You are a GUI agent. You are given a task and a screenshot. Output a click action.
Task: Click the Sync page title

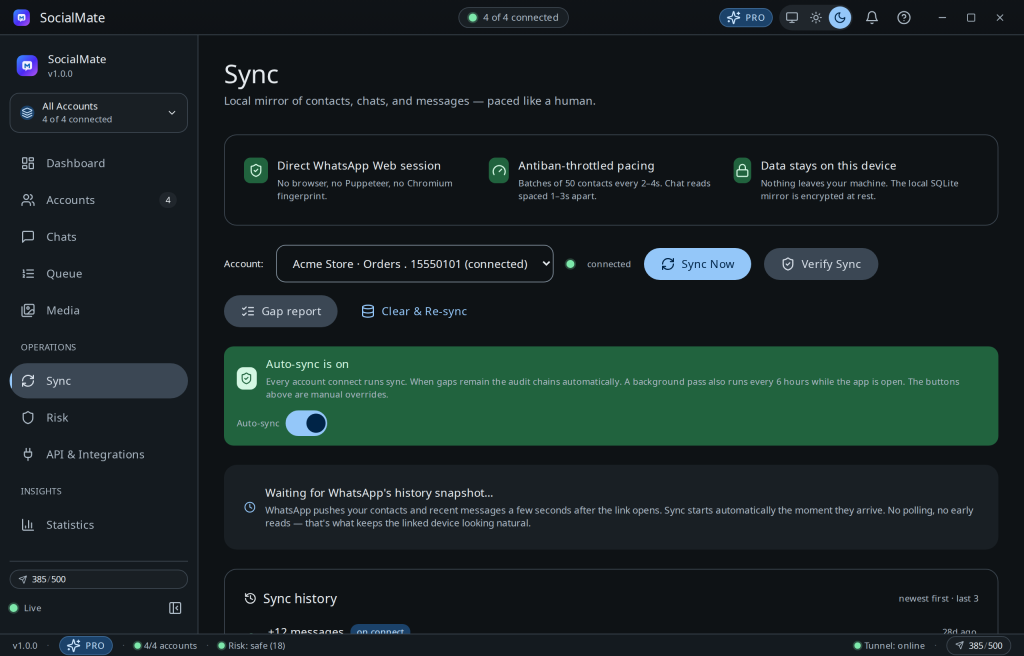click(x=251, y=74)
